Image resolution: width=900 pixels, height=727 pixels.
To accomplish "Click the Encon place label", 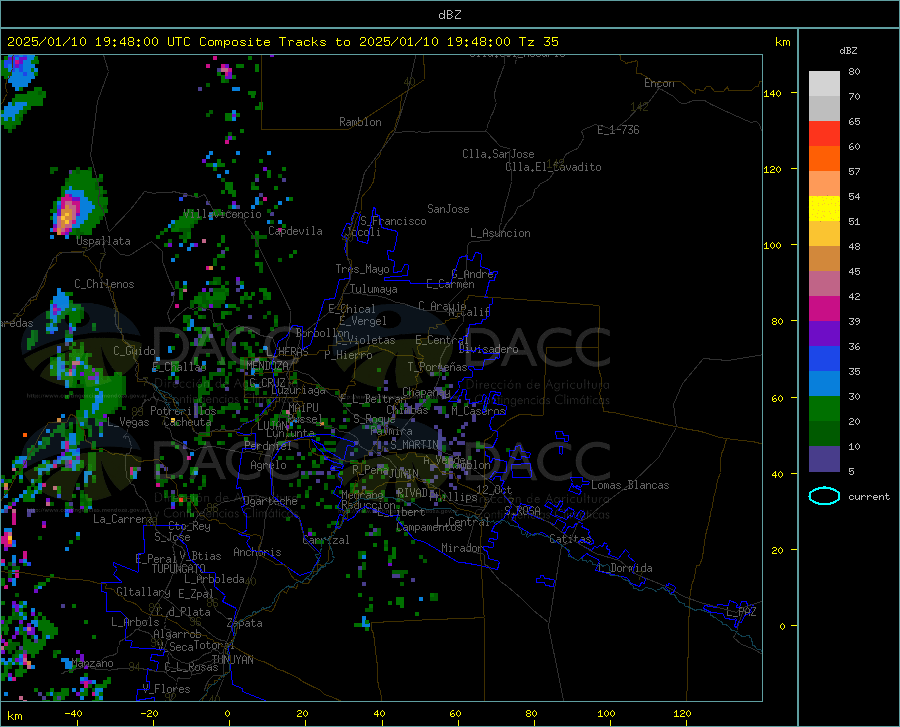I will coord(659,83).
